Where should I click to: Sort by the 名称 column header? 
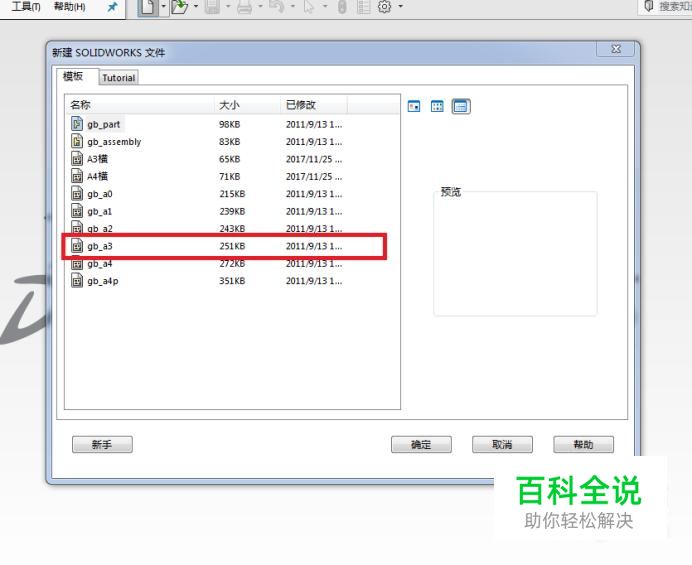(140, 105)
